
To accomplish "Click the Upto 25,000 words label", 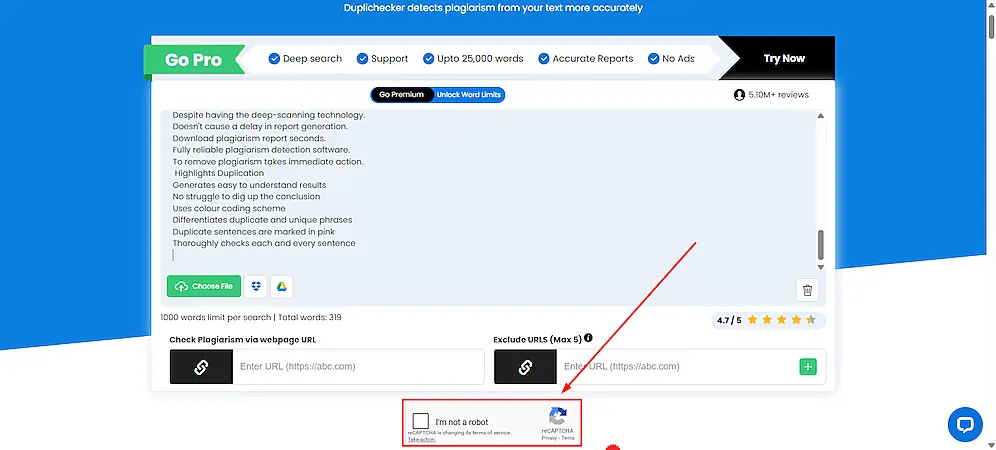I will pos(480,58).
